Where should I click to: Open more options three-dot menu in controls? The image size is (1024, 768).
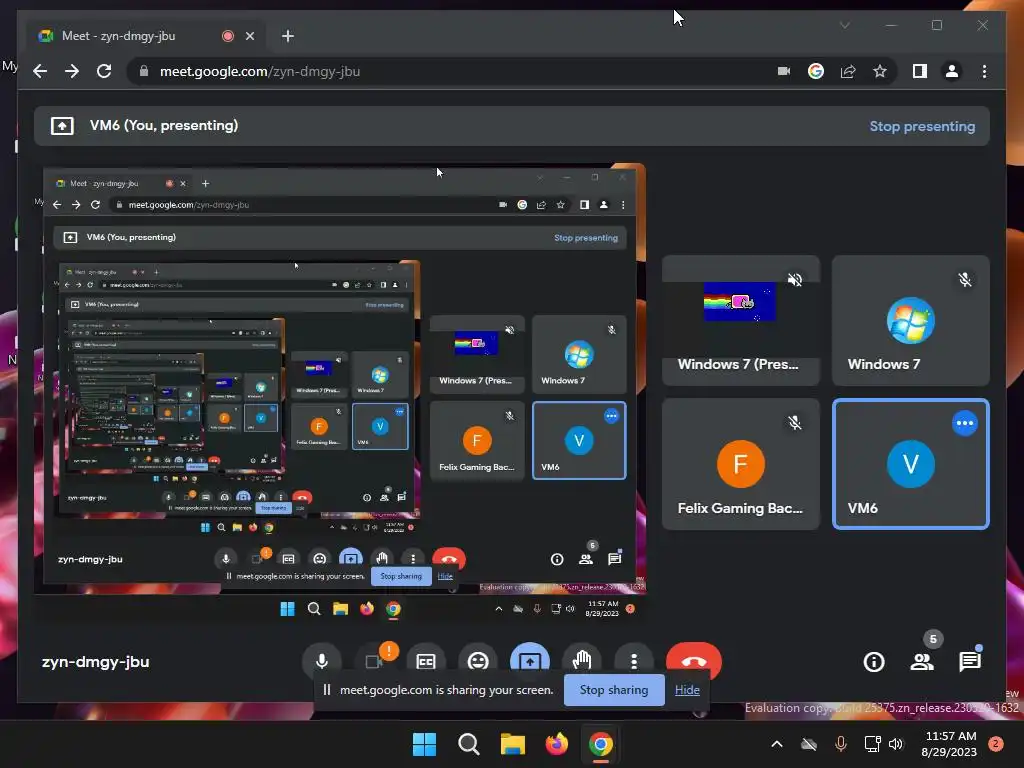(633, 662)
